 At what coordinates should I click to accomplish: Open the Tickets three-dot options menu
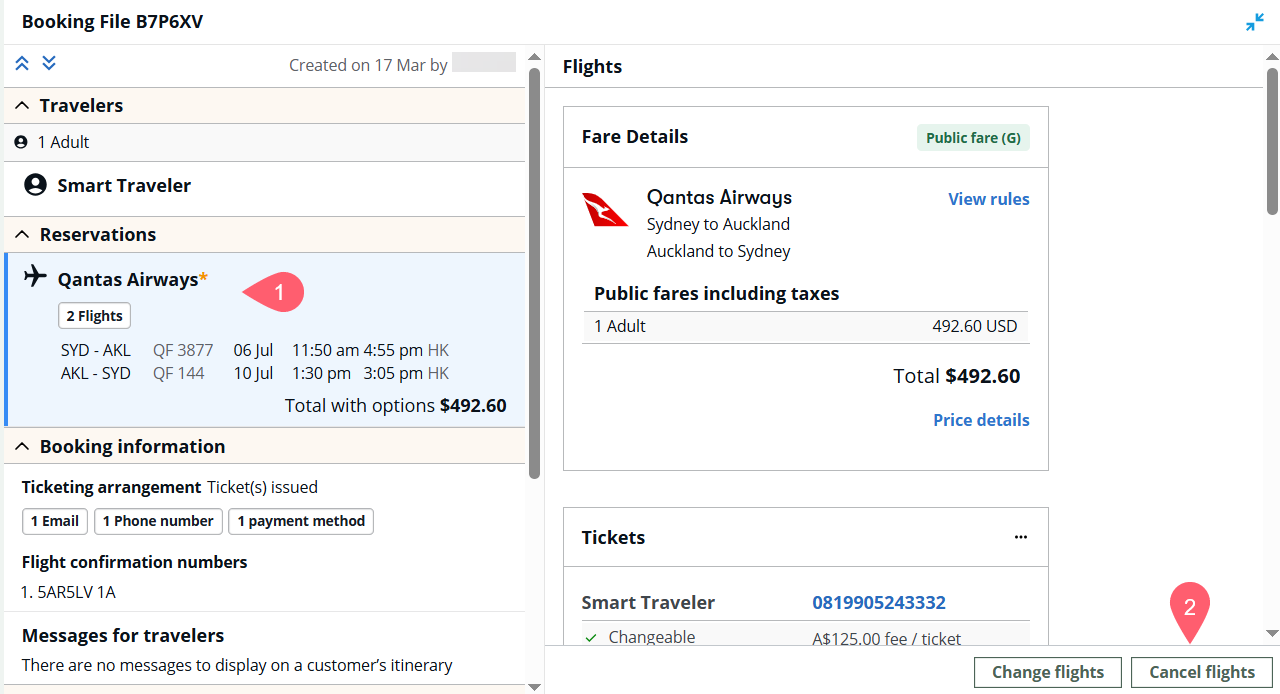1020,537
